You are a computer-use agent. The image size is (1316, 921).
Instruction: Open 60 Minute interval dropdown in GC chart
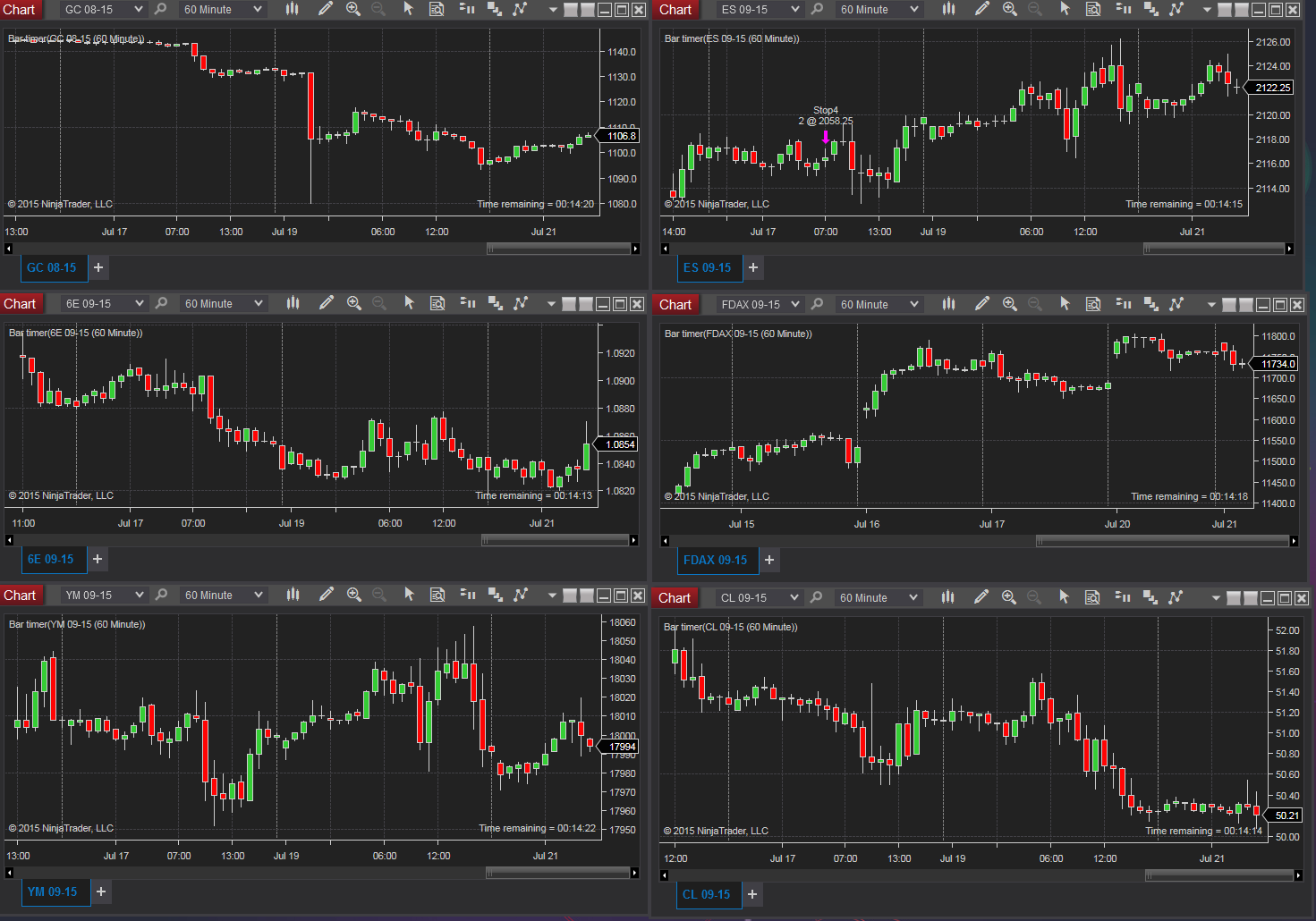click(x=223, y=9)
